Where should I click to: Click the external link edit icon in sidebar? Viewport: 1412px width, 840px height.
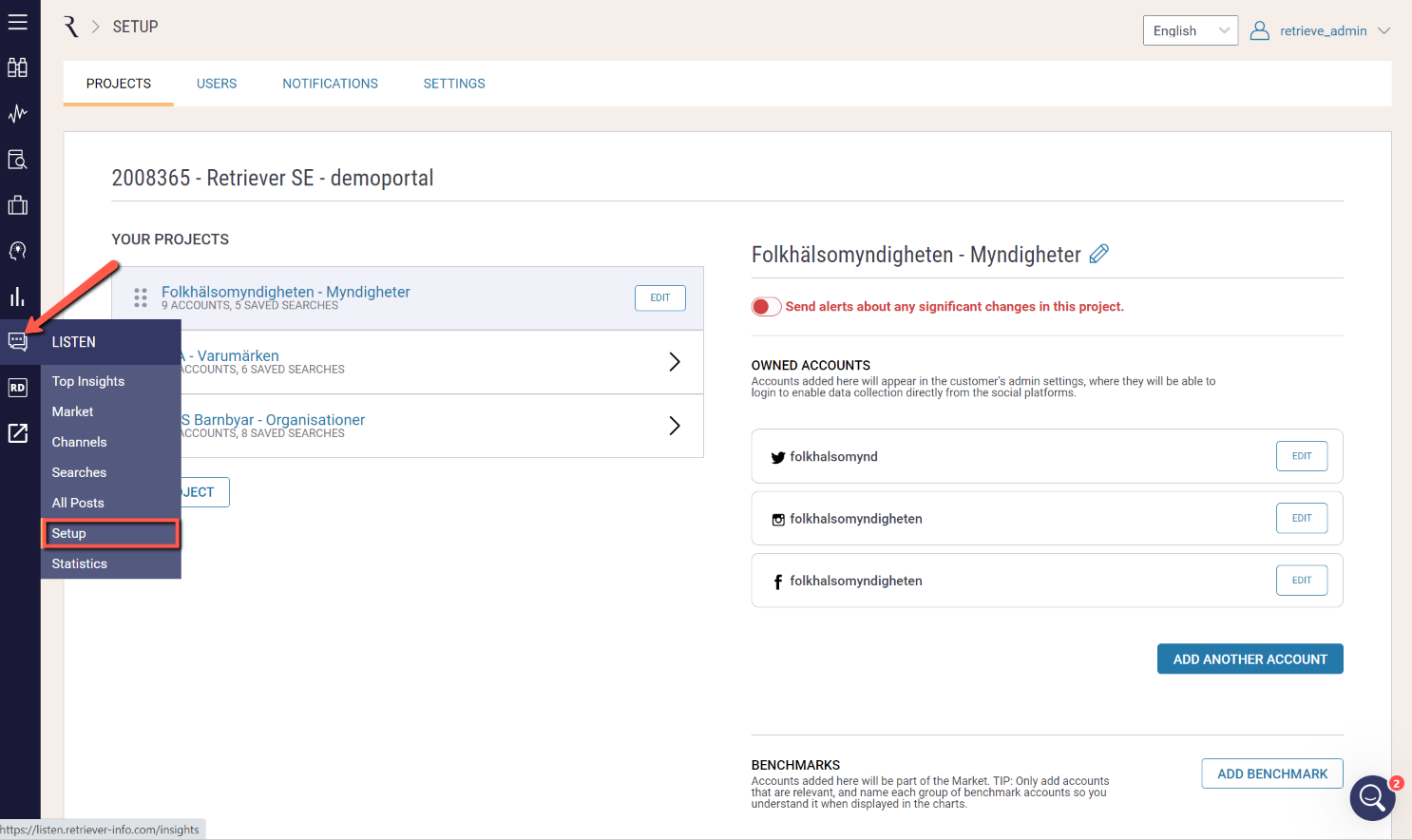(x=18, y=433)
